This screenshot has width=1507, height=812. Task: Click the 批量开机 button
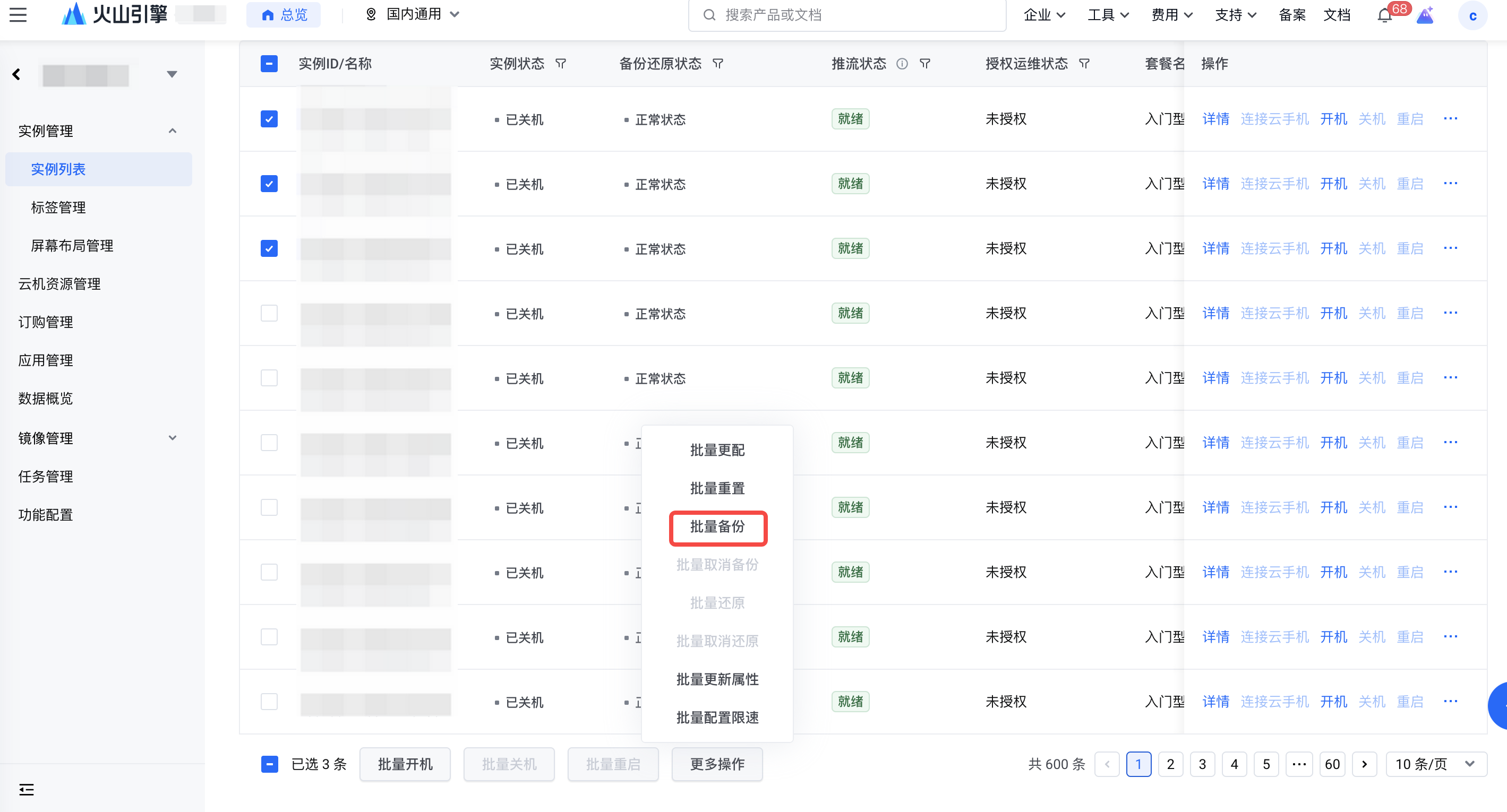(x=405, y=764)
